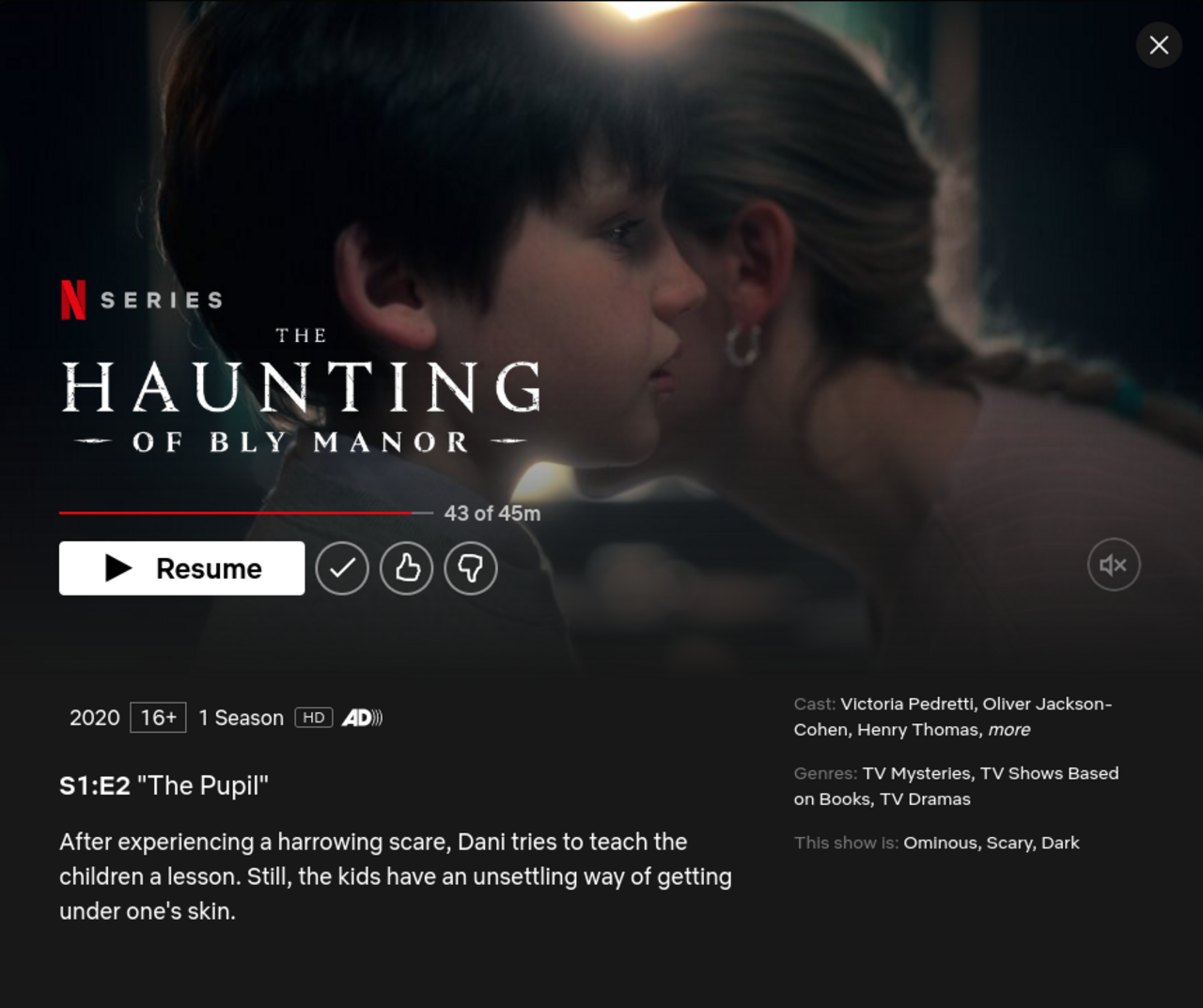1203x1008 pixels.
Task: Click the audio description AD icon
Action: pos(362,718)
